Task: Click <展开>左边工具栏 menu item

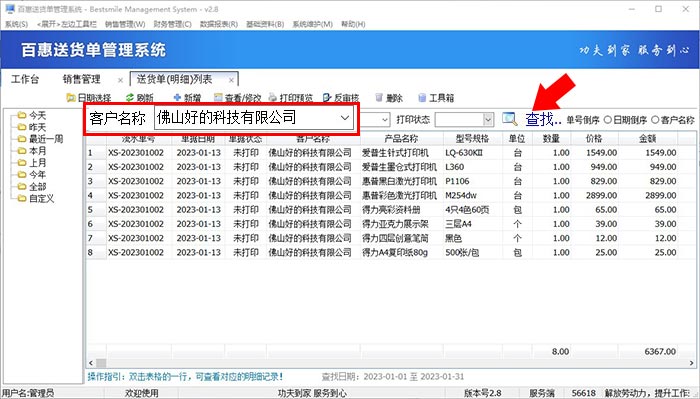Action: (67, 24)
